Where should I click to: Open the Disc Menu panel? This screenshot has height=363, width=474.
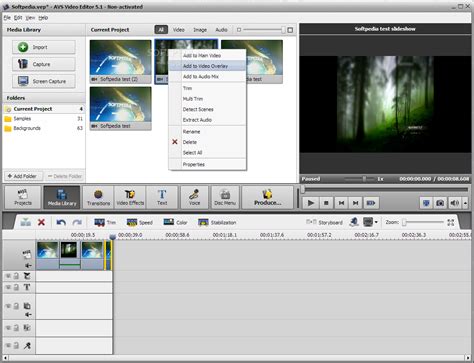pos(225,197)
